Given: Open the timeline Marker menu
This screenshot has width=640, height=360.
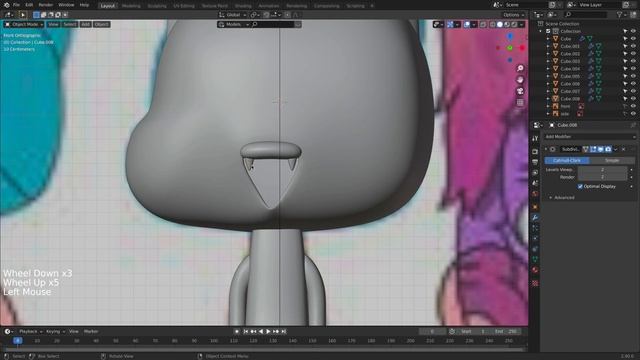Looking at the screenshot, I should [x=91, y=331].
